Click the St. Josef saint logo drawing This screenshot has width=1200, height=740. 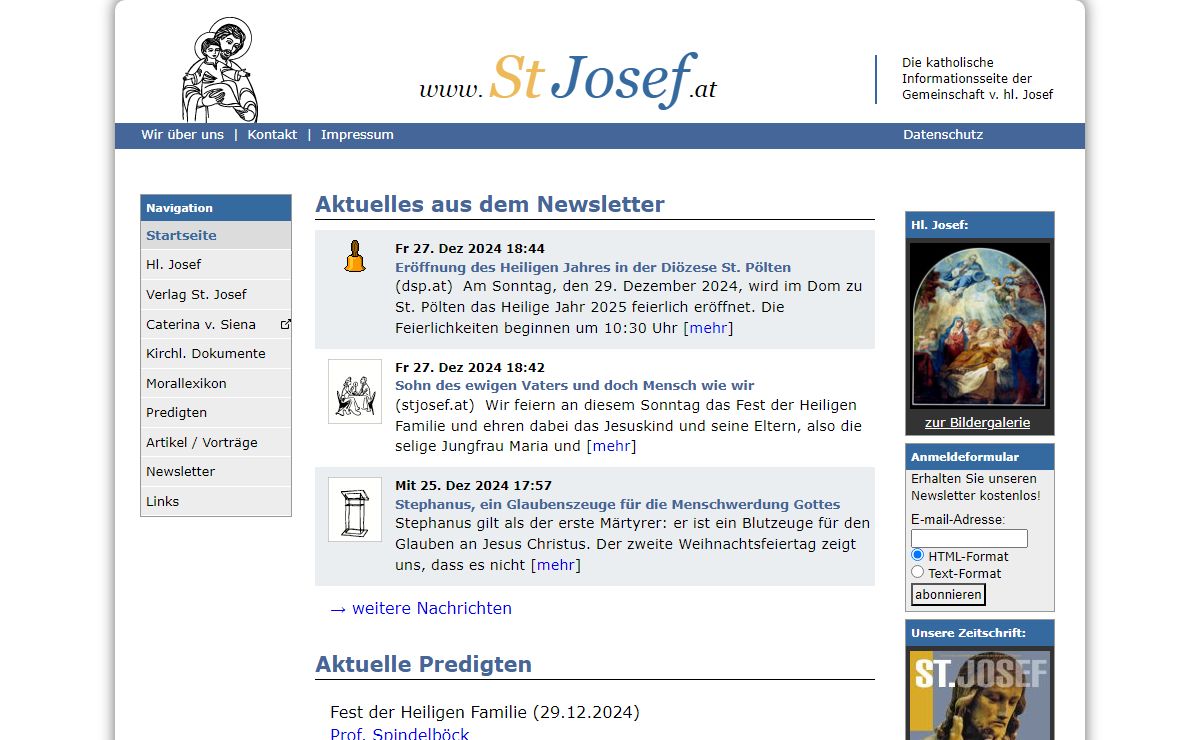(x=219, y=70)
